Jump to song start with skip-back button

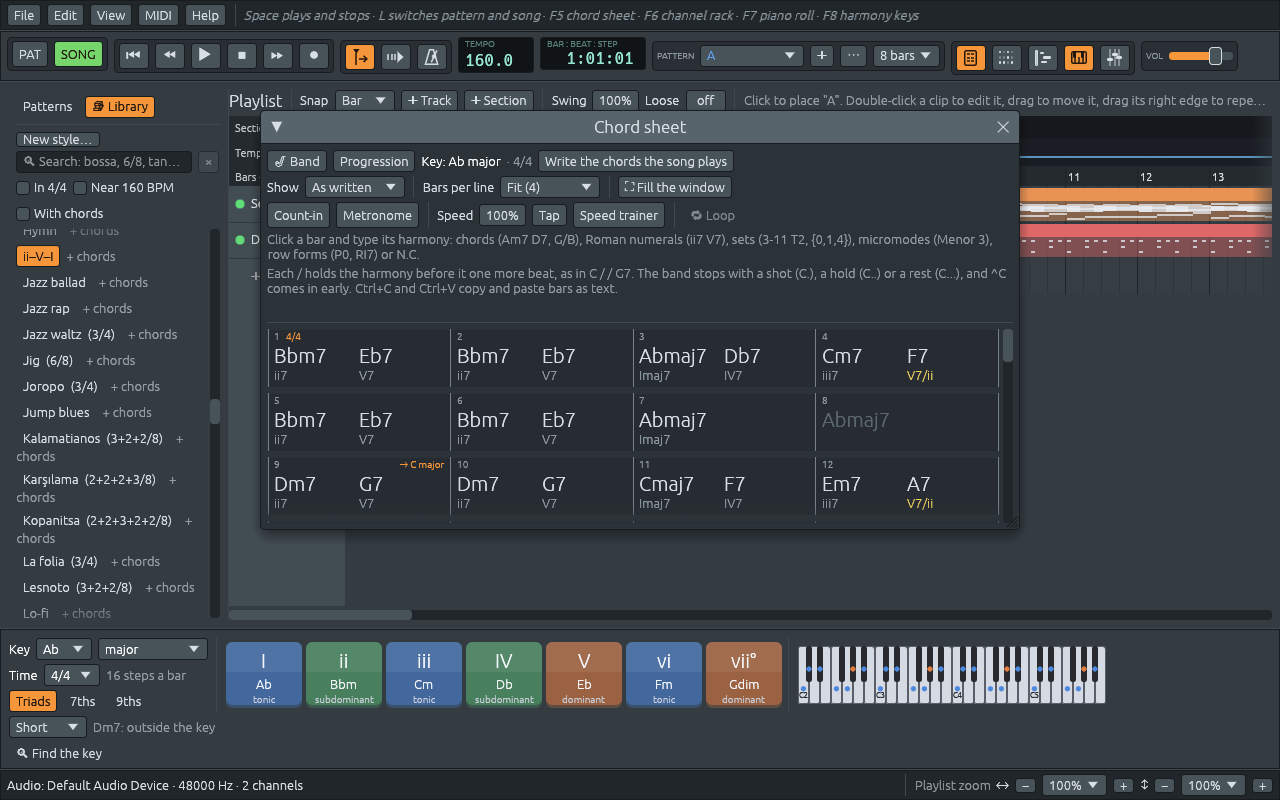pos(132,56)
